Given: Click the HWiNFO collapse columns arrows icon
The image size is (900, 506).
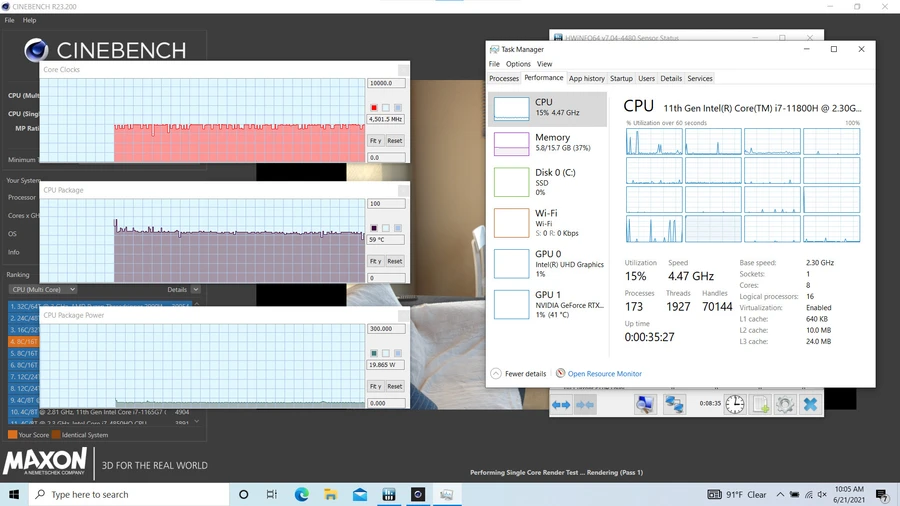Looking at the screenshot, I should coord(585,404).
